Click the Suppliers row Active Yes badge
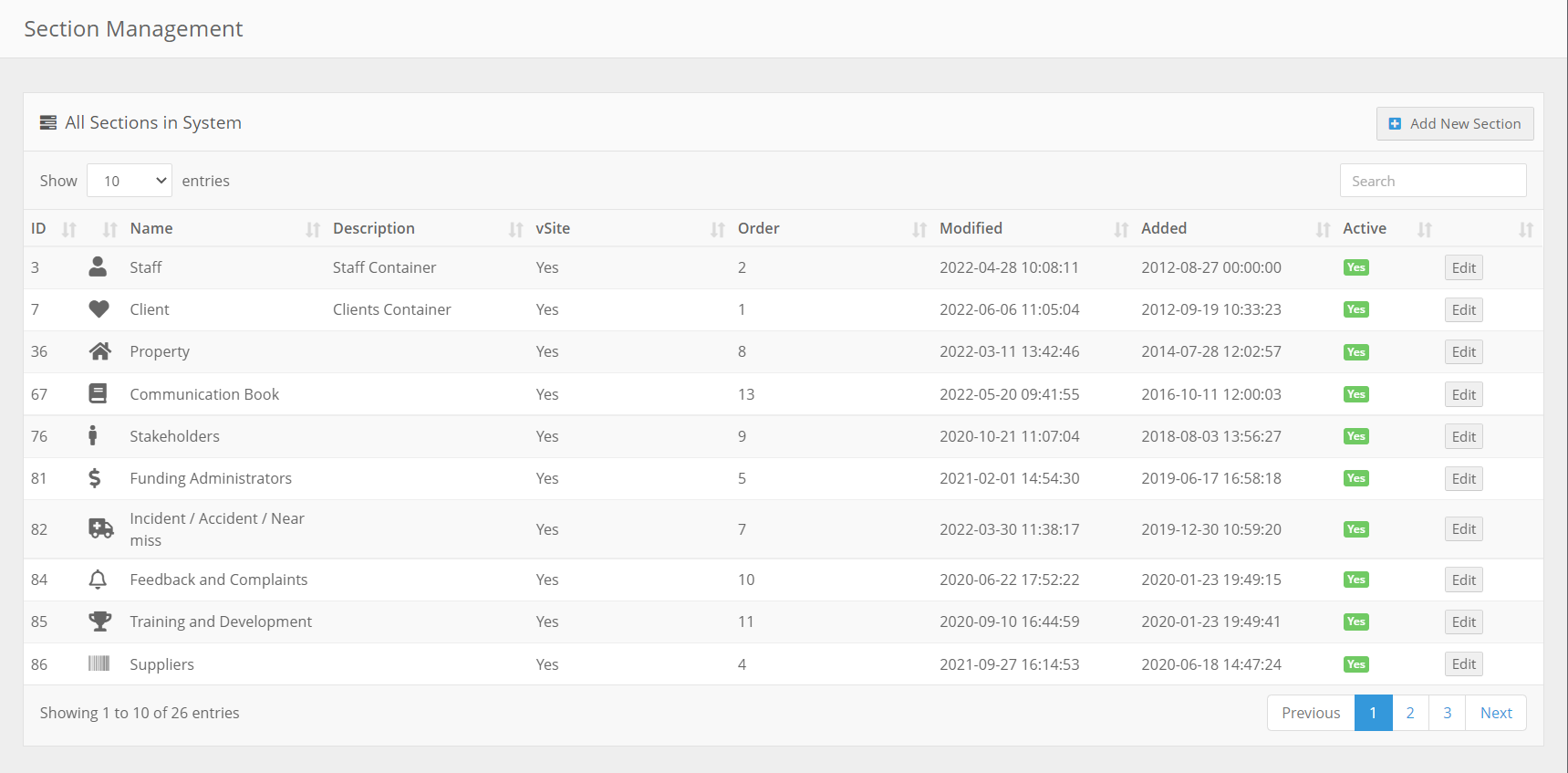This screenshot has height=773, width=1568. tap(1356, 664)
